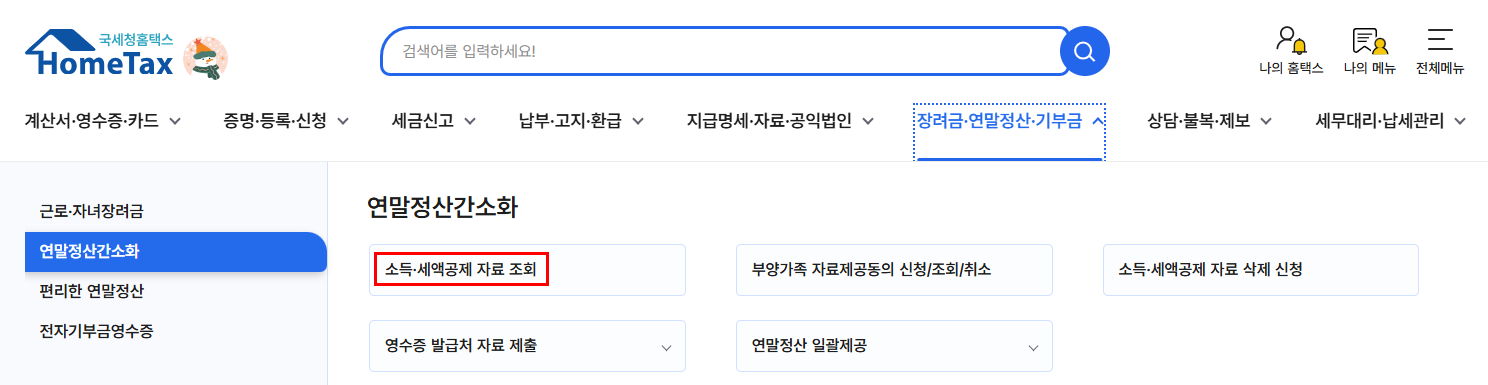Expand 계산서·영수증·카드 menu

(x=102, y=121)
